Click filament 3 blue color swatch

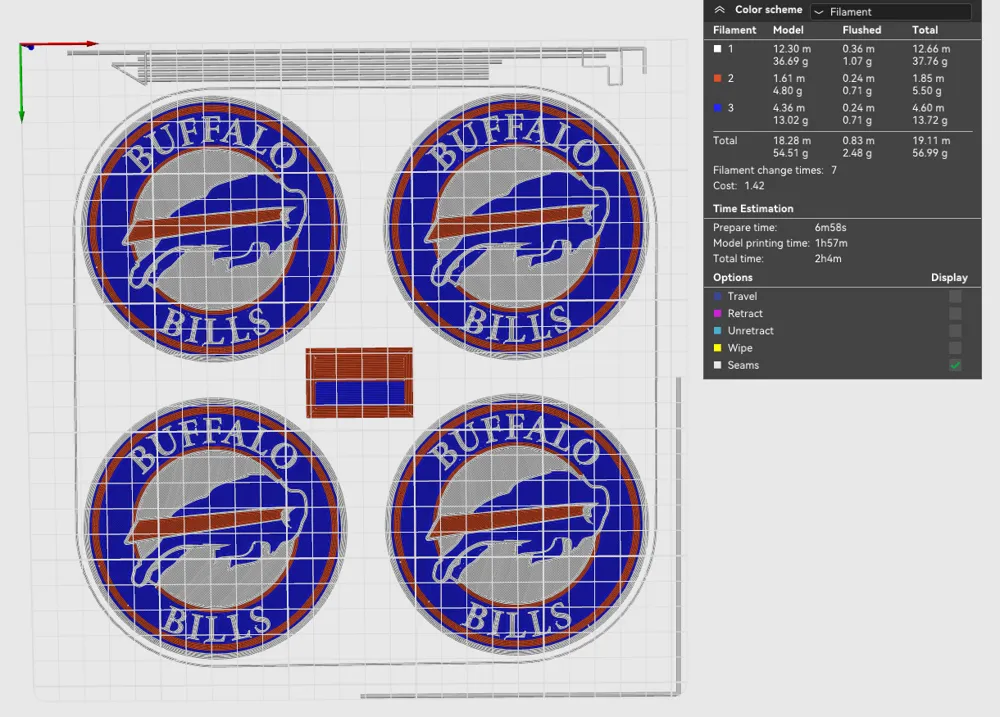tap(716, 108)
